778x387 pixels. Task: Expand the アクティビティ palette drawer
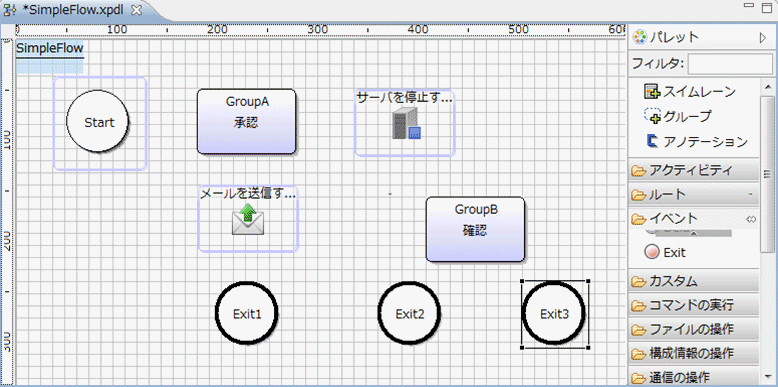tap(694, 170)
